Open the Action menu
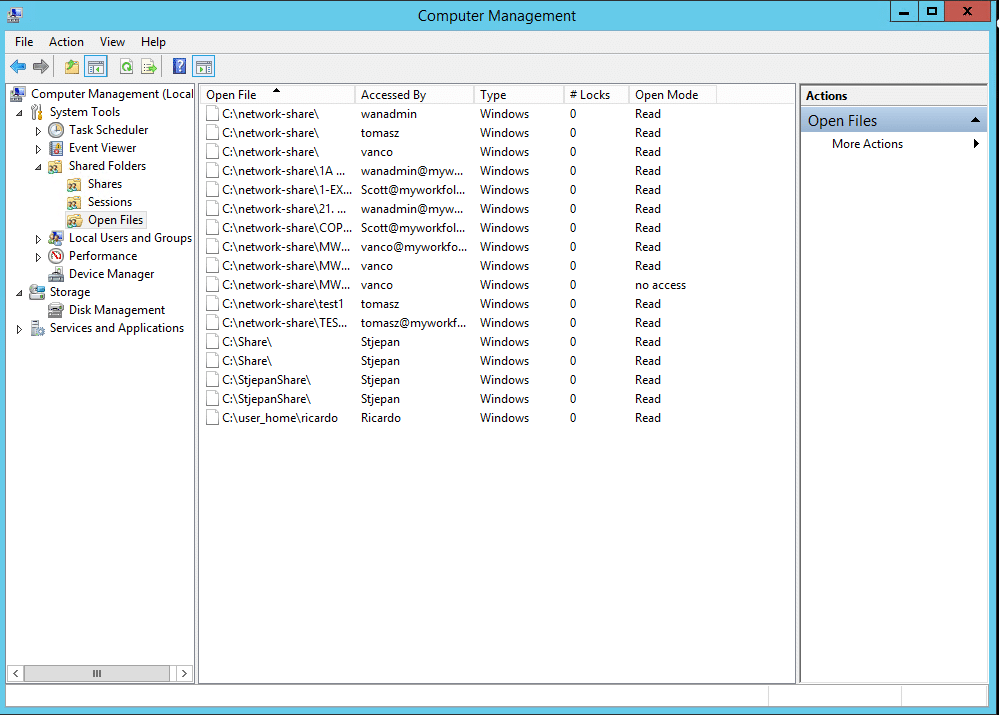999x715 pixels. pyautogui.click(x=66, y=42)
